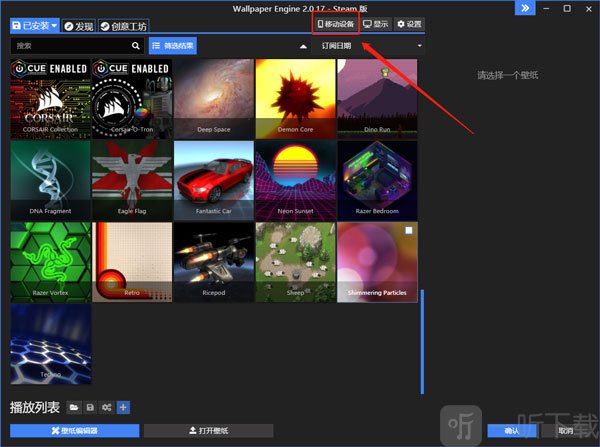The height and width of the screenshot is (447, 600).
Task: Select the Shimmering Particles wallpaper thumbnail
Action: pyautogui.click(x=377, y=262)
